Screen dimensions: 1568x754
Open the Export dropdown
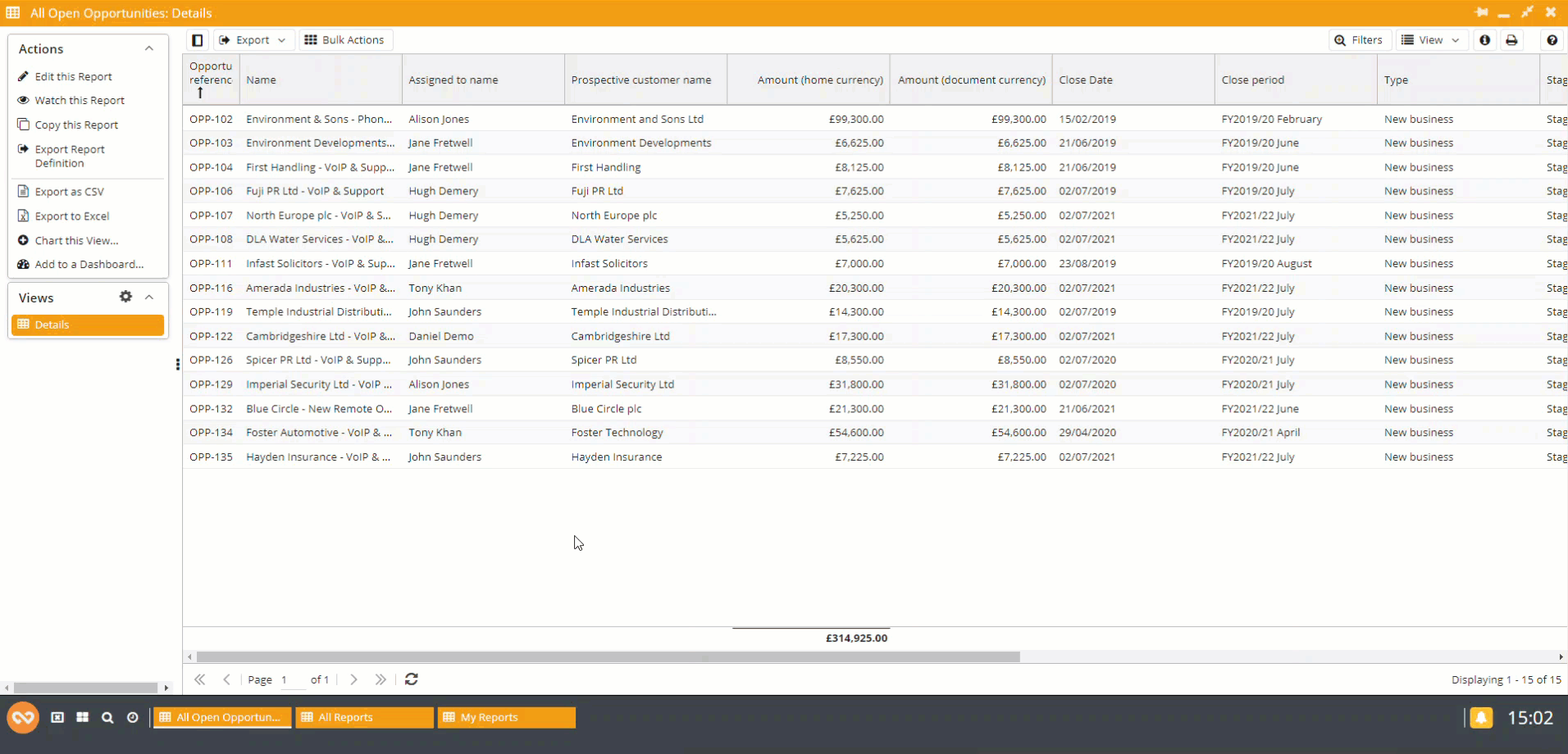(253, 40)
